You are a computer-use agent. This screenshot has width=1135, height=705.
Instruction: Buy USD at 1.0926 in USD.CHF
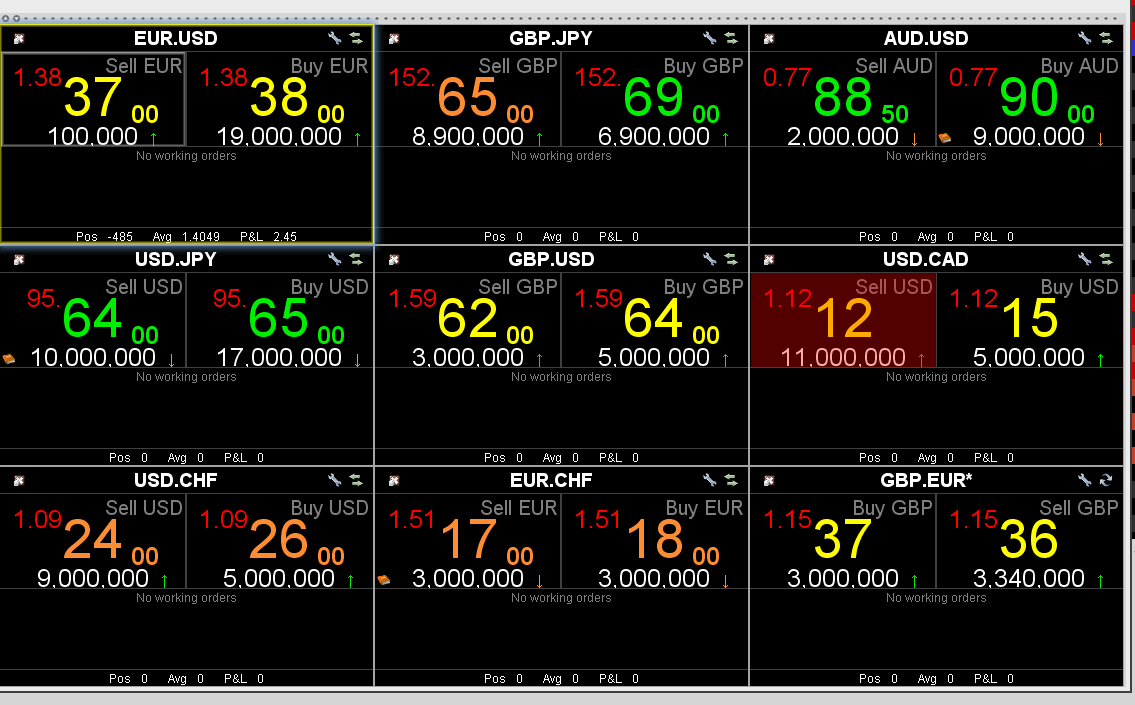(x=279, y=541)
